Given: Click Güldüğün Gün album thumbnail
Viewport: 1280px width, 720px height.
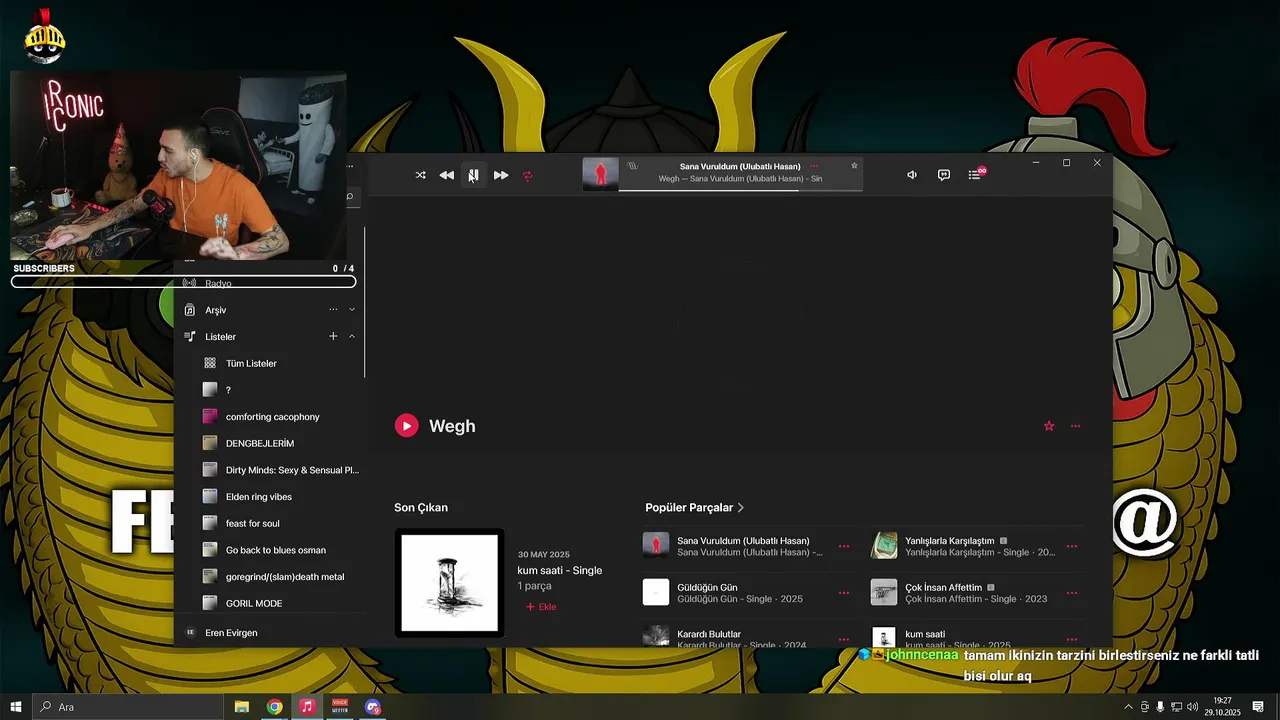Looking at the screenshot, I should [656, 592].
